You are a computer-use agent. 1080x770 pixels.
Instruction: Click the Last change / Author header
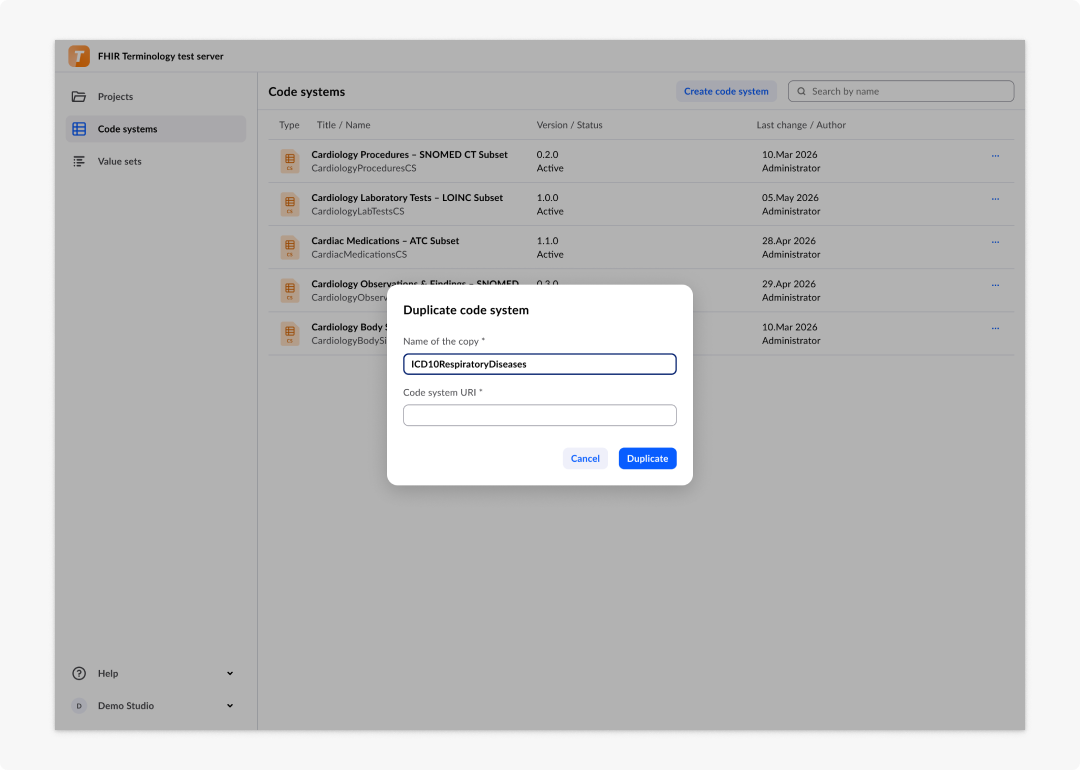click(x=801, y=125)
